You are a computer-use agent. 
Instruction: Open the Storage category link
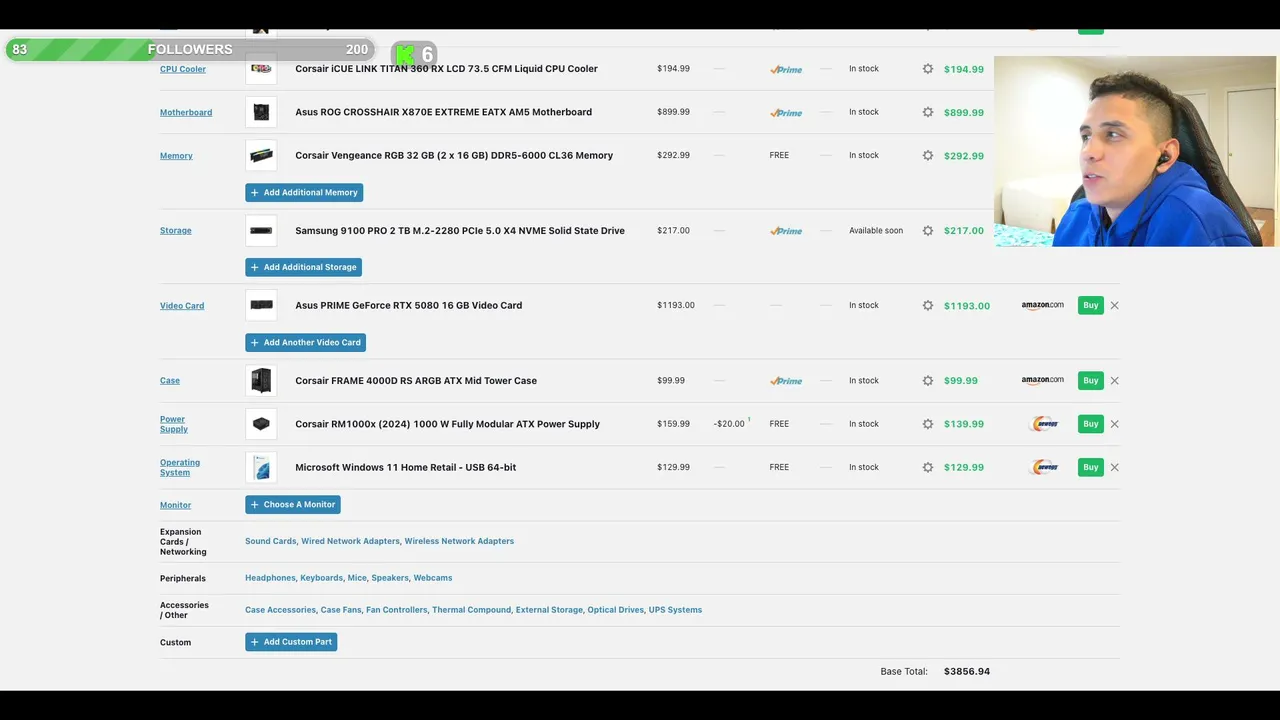[176, 231]
